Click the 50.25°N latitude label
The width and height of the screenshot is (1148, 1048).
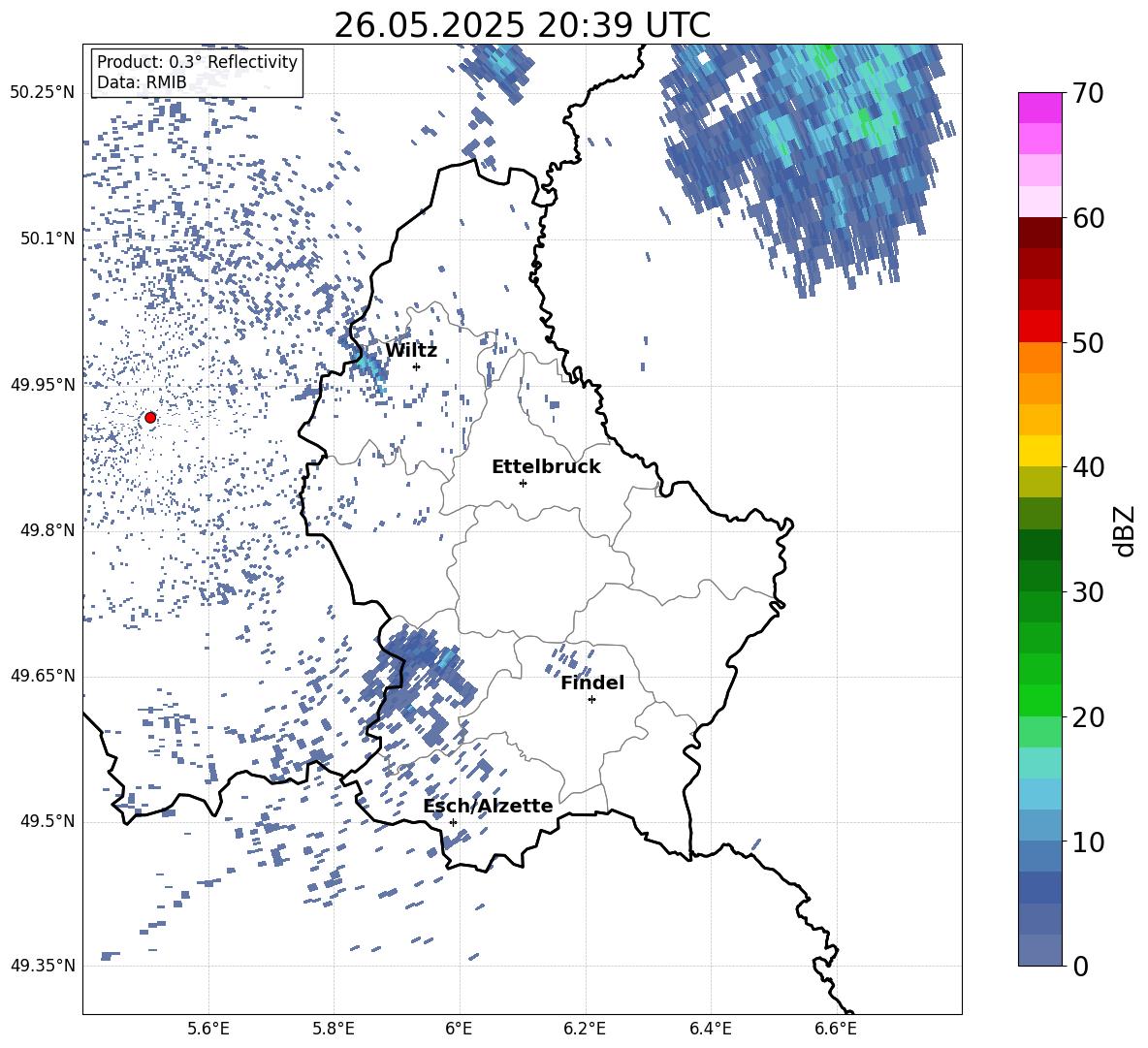[x=43, y=93]
